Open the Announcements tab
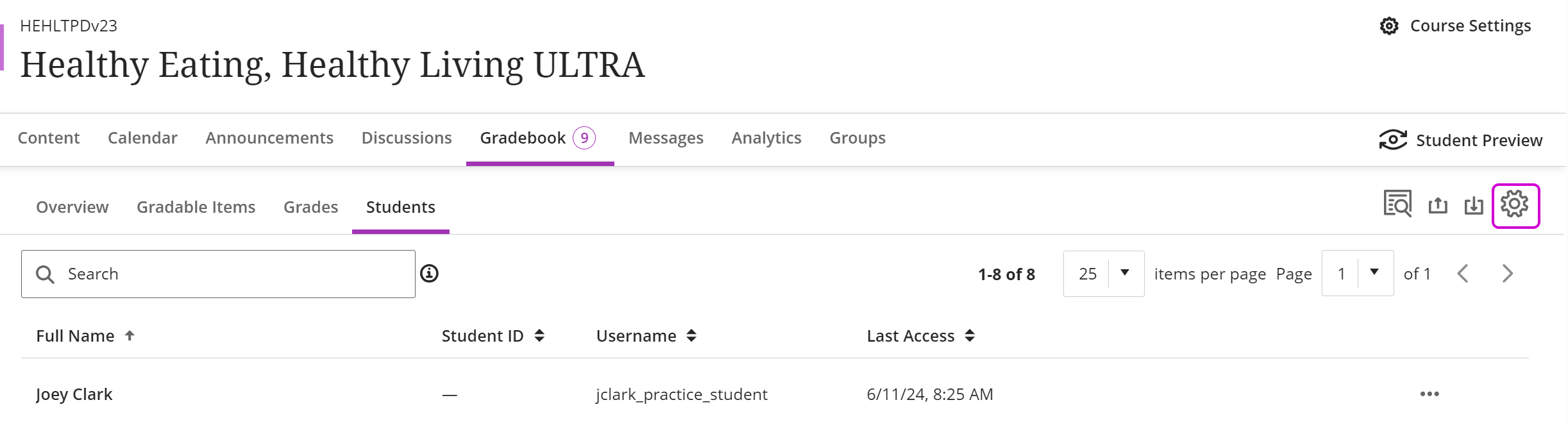Screen dimensions: 1568x425 pos(269,138)
